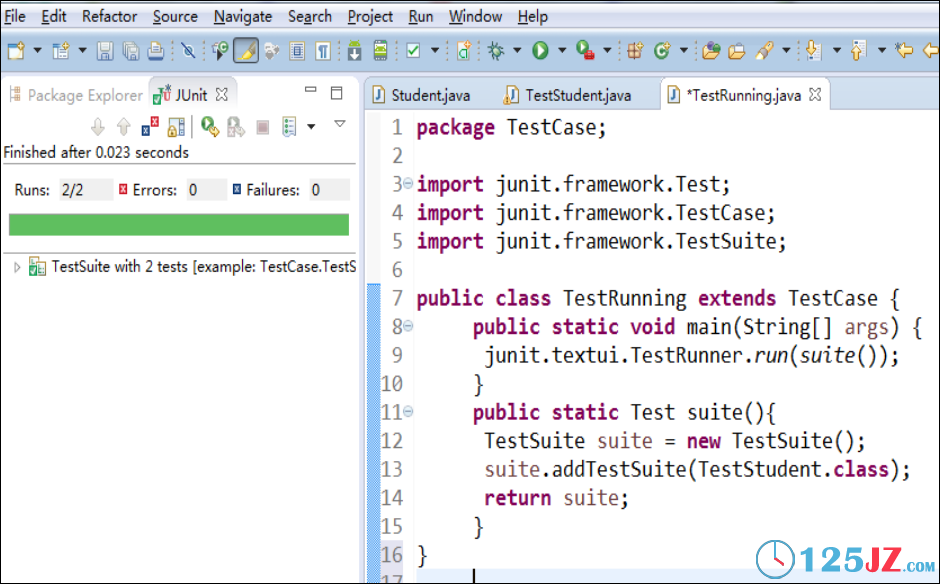Open the Debug configurations dropdown arrow
The height and width of the screenshot is (584, 940).
coord(517,50)
